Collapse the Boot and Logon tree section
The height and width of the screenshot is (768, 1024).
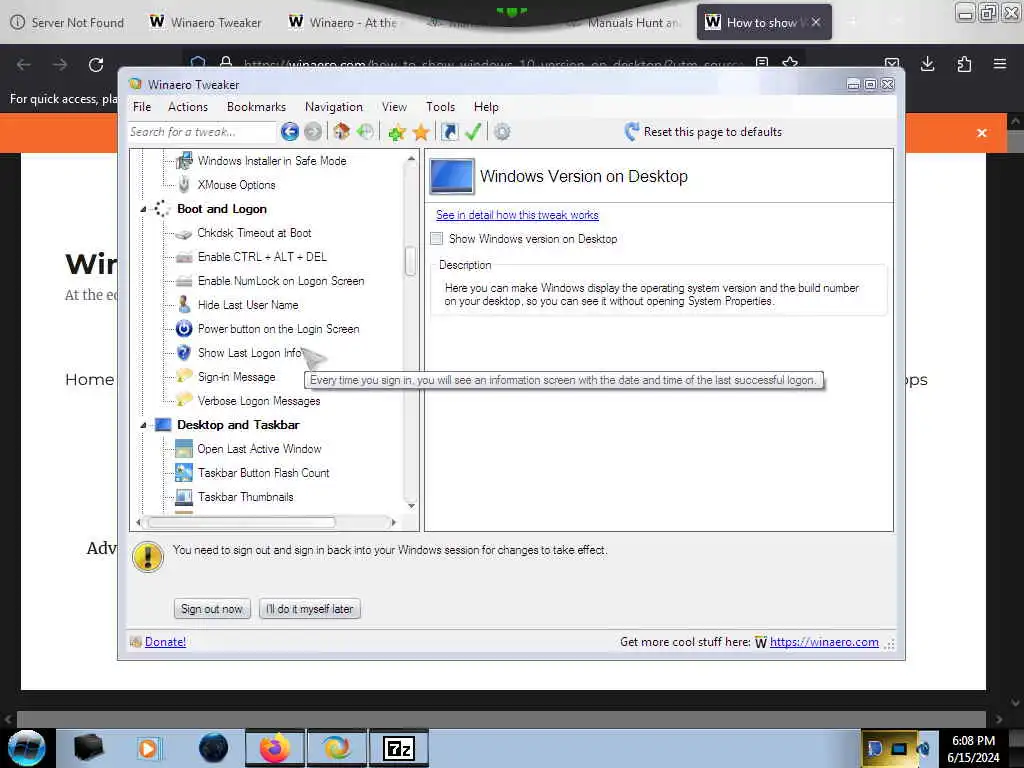tap(143, 209)
